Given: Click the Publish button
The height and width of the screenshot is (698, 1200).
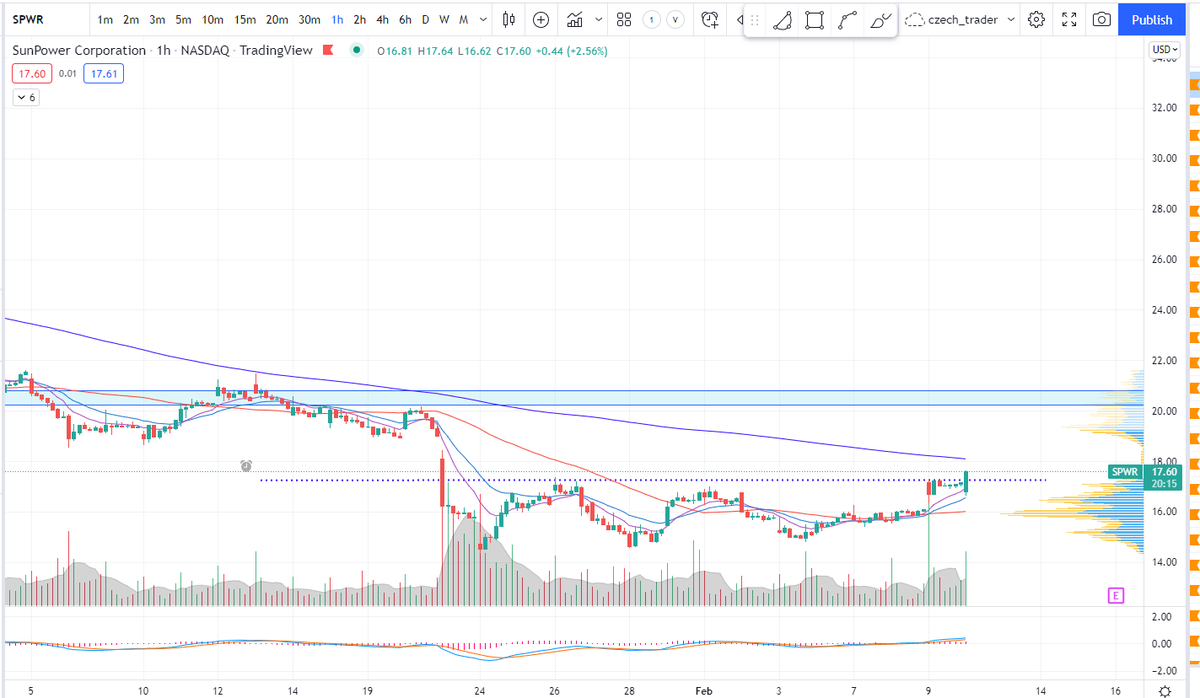Looking at the screenshot, I should tap(1152, 19).
